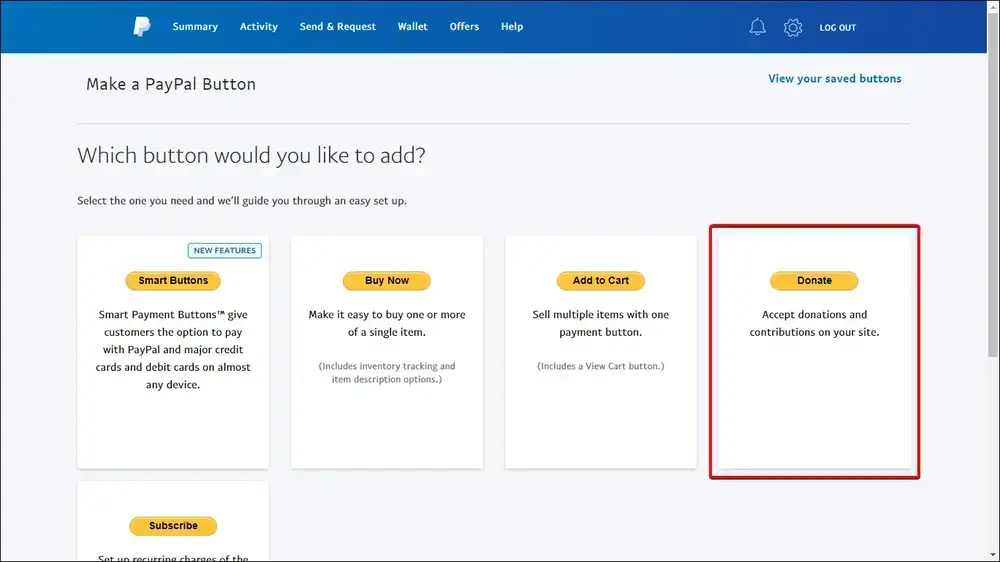
Task: Click 'Select the one you need' instruction text
Action: click(242, 201)
